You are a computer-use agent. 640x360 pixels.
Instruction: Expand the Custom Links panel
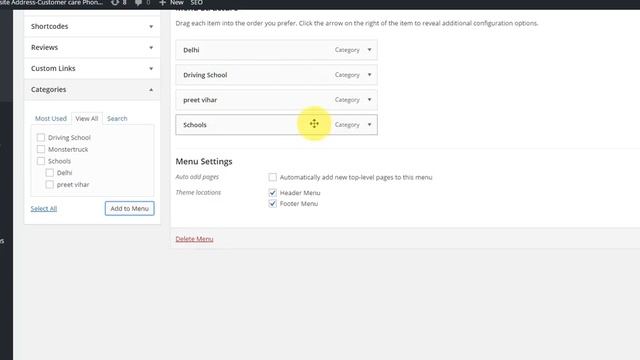coord(151,69)
